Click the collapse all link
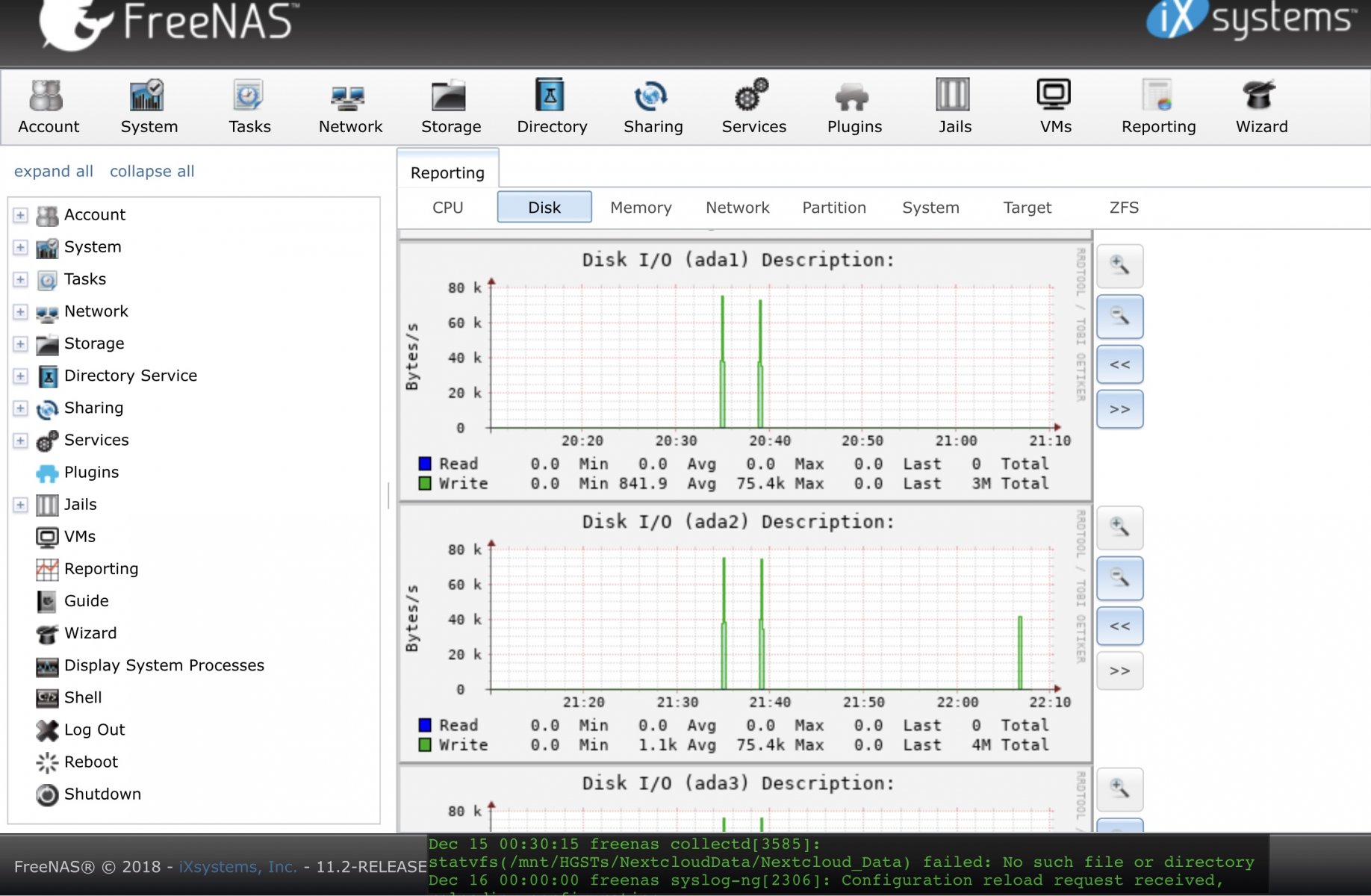 (152, 171)
